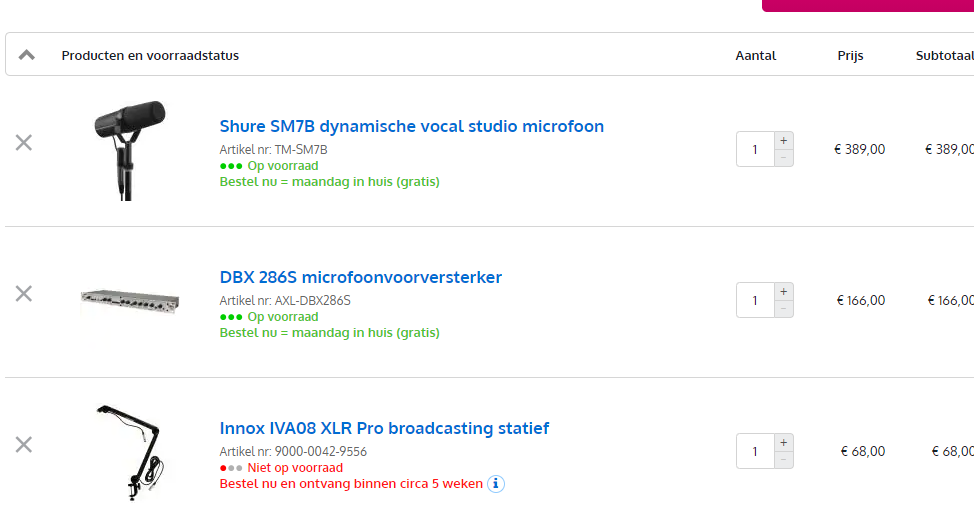Screen dimensions: 974x524
Task: Increase Shure SM7B quantity with plus
Action: (x=783, y=141)
